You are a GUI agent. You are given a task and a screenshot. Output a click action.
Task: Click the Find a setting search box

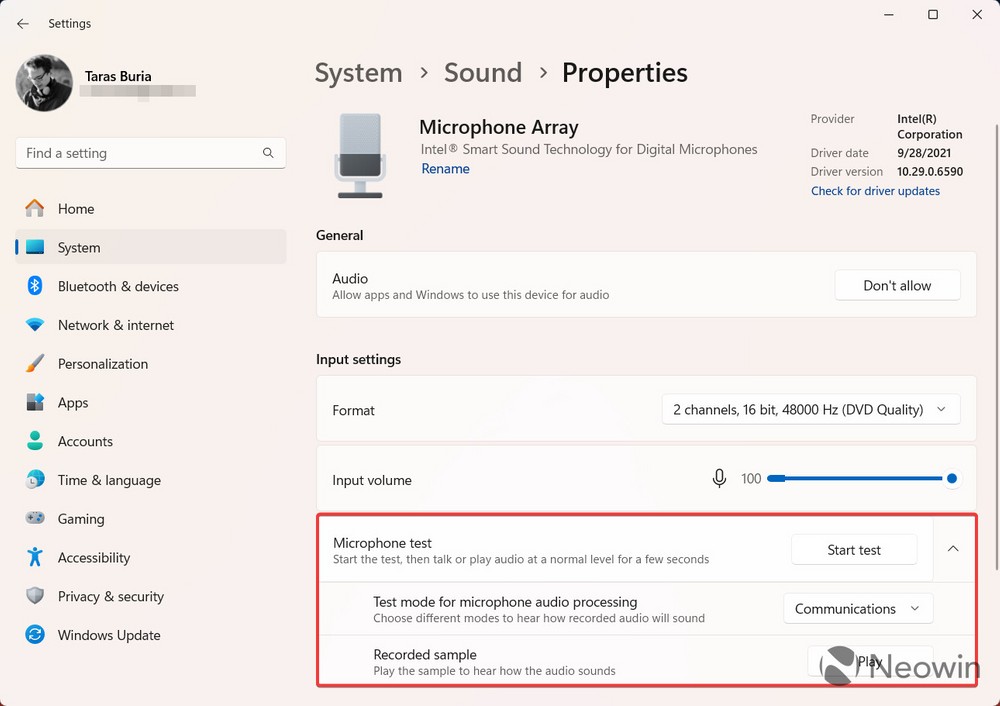[x=140, y=153]
